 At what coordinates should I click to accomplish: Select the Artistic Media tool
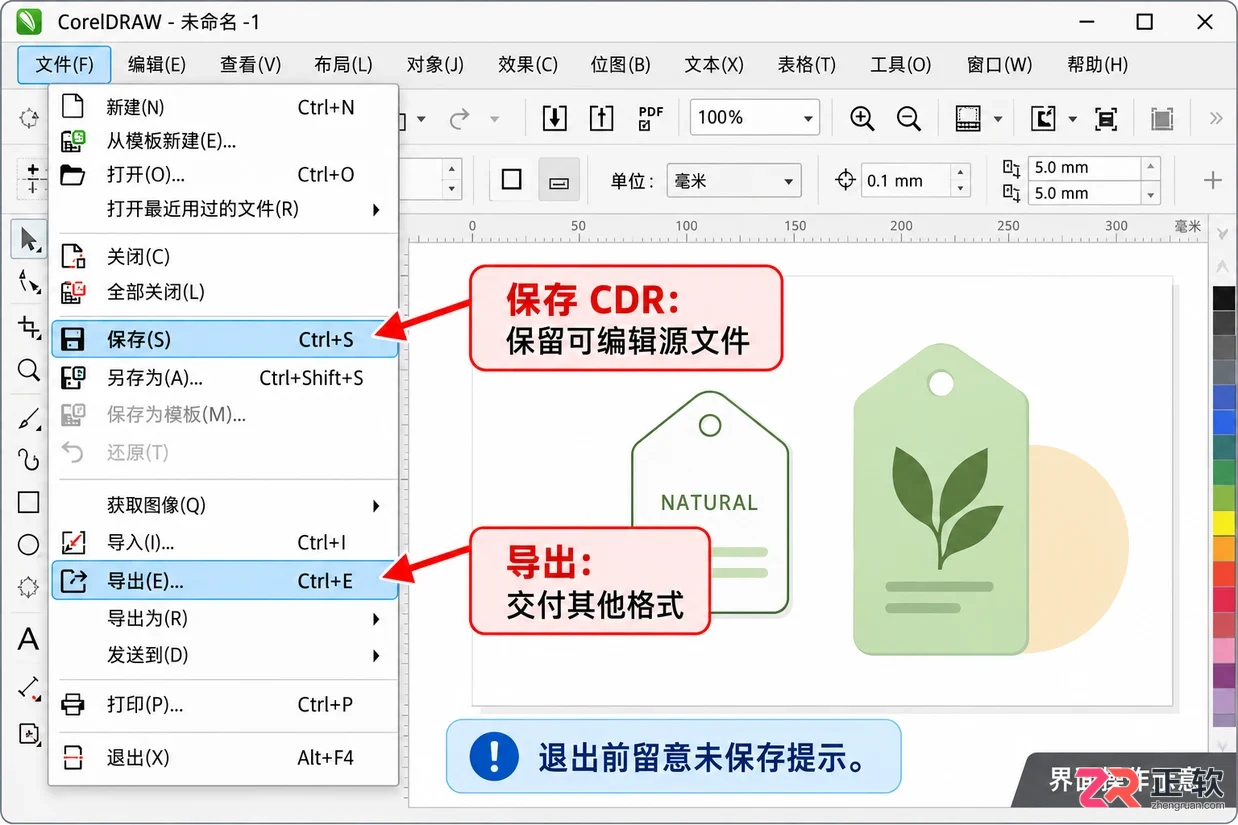pos(29,459)
